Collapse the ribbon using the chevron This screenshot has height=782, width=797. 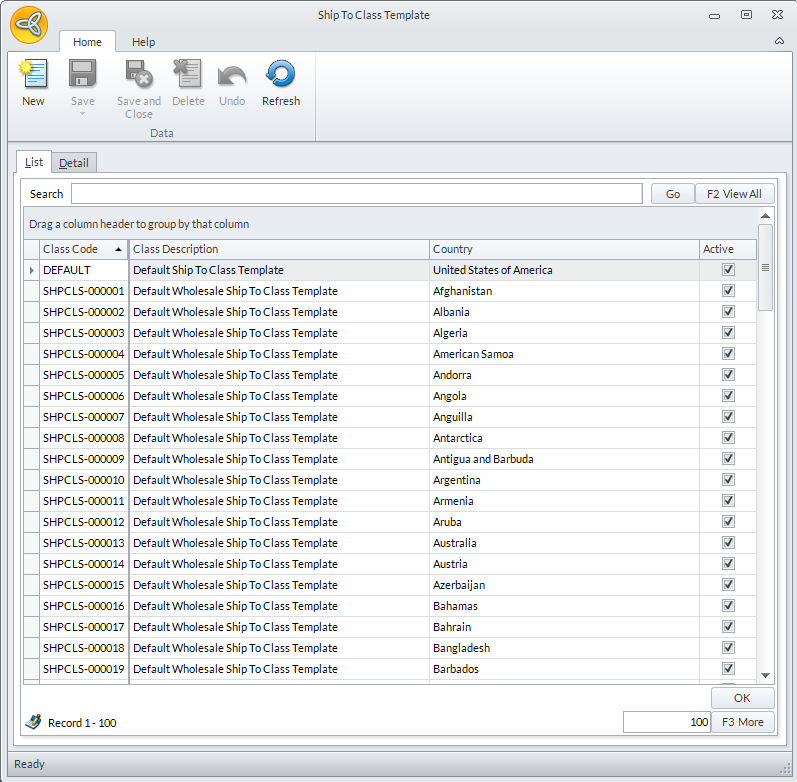[779, 42]
